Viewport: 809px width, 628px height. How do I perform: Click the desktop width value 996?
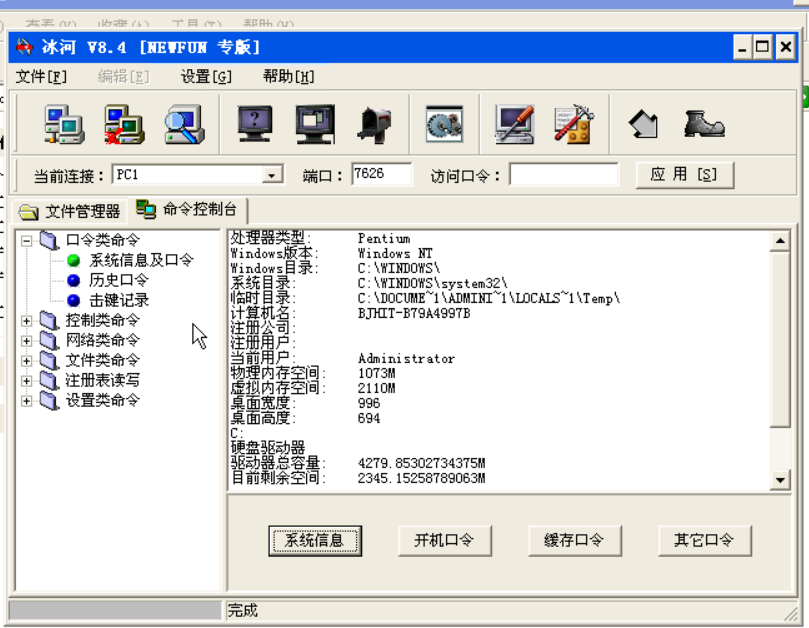[x=368, y=403]
